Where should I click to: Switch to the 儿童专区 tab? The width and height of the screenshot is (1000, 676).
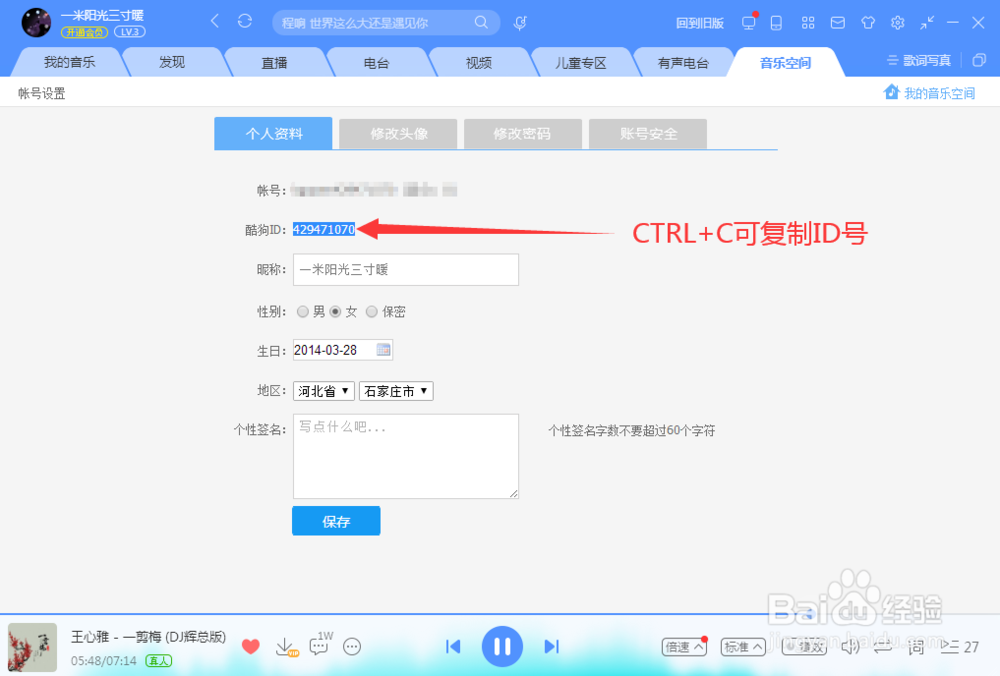pyautogui.click(x=581, y=62)
